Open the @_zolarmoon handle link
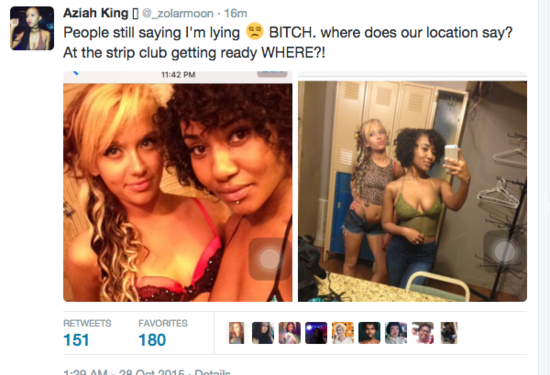Image resolution: width=550 pixels, height=375 pixels. point(177,13)
